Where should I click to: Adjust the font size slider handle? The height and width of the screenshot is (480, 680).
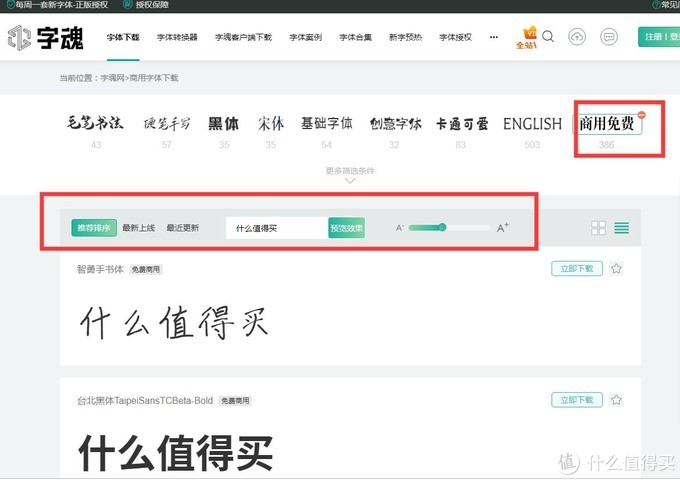point(442,227)
